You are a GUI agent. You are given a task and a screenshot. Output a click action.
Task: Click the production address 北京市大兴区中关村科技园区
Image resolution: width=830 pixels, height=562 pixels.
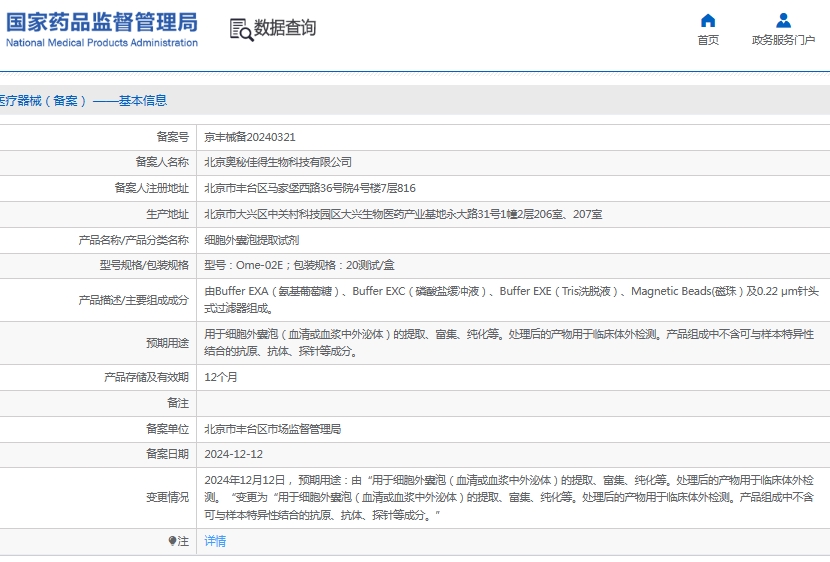[x=403, y=214]
